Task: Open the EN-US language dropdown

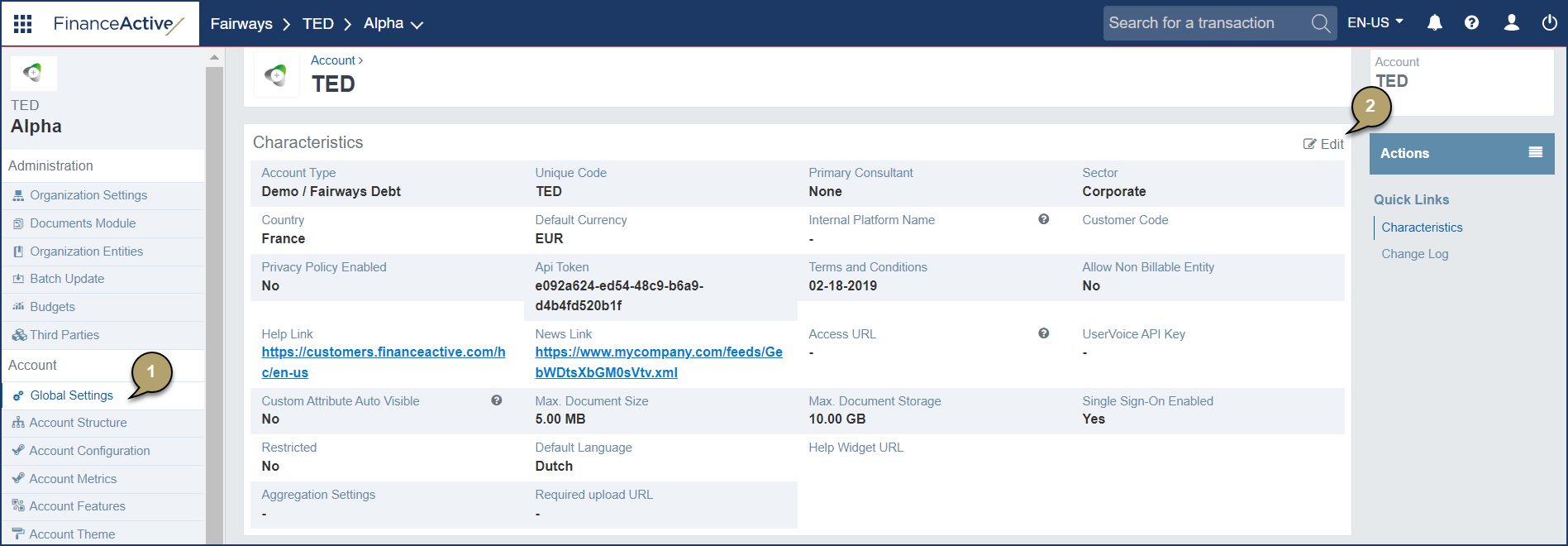Action: click(x=1375, y=23)
